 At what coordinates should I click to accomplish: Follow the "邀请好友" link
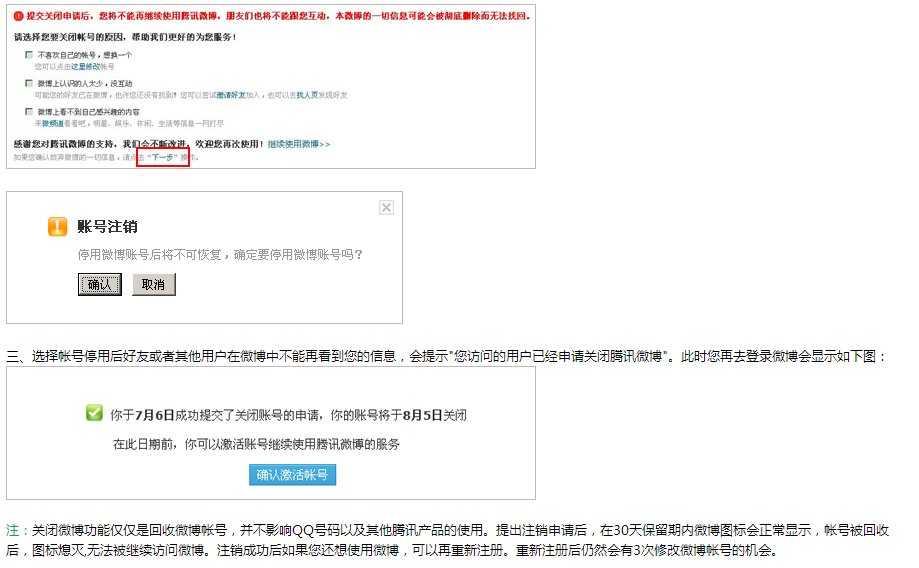point(232,95)
